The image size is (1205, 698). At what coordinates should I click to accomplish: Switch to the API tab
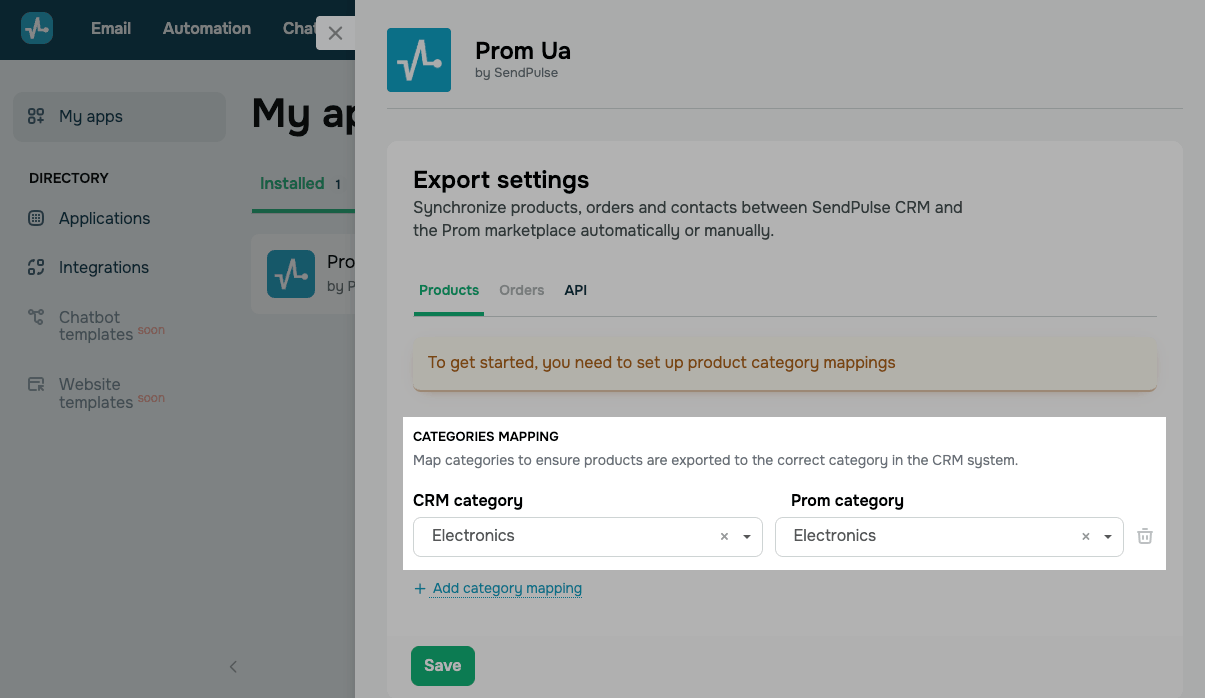click(575, 290)
